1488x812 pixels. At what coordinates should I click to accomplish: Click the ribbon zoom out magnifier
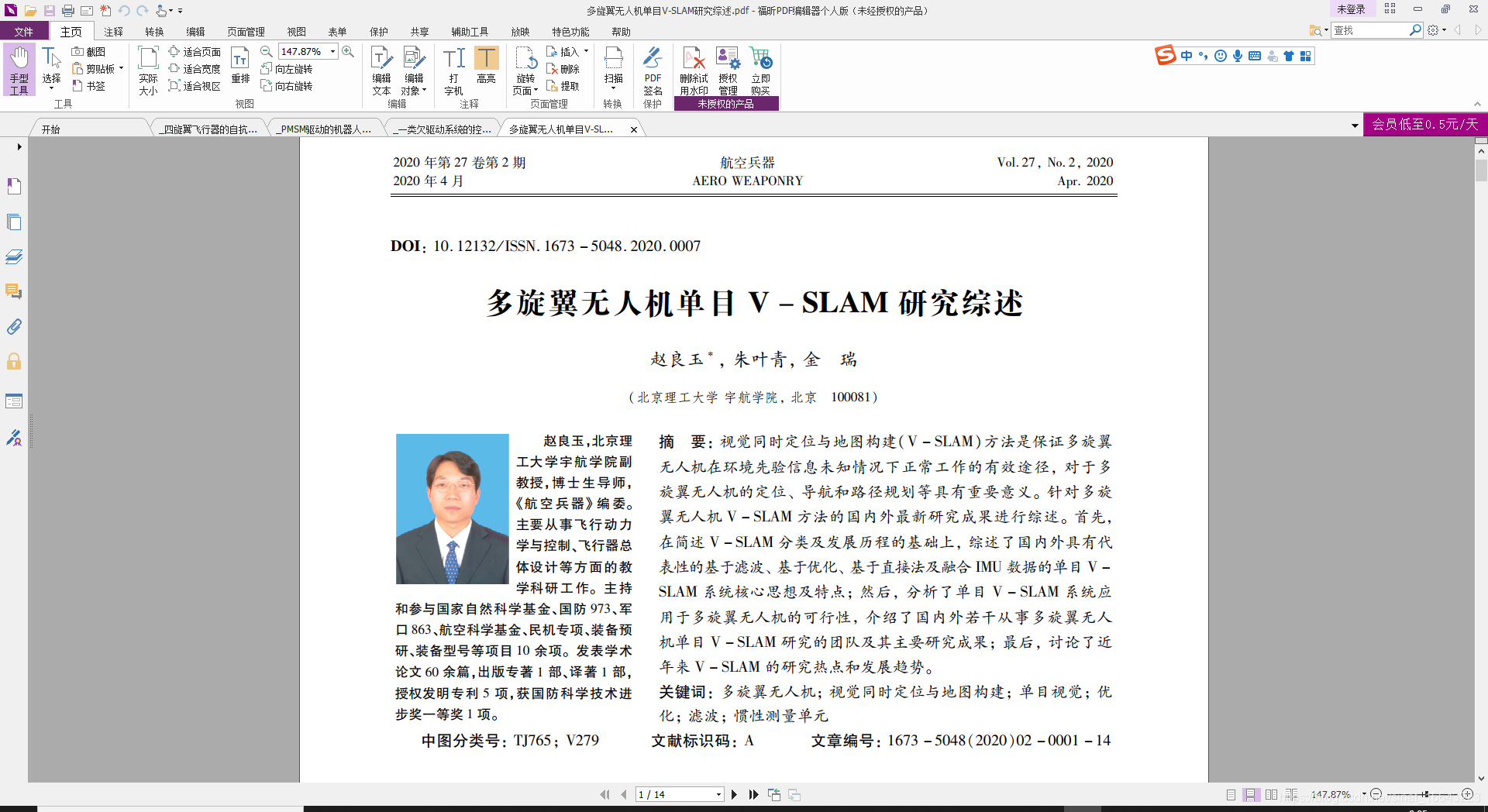click(x=267, y=51)
